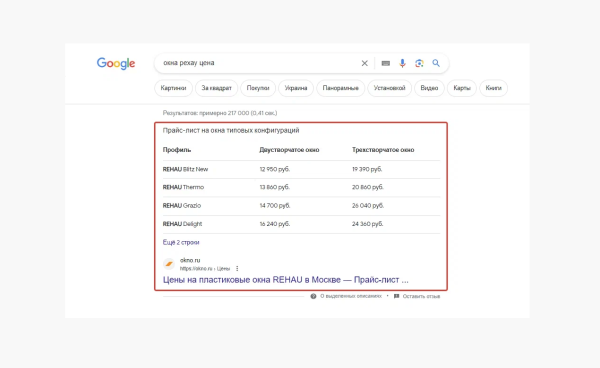Screen dimensions: 600x368
Task: Click the feedback flag icon
Action: (396, 296)
